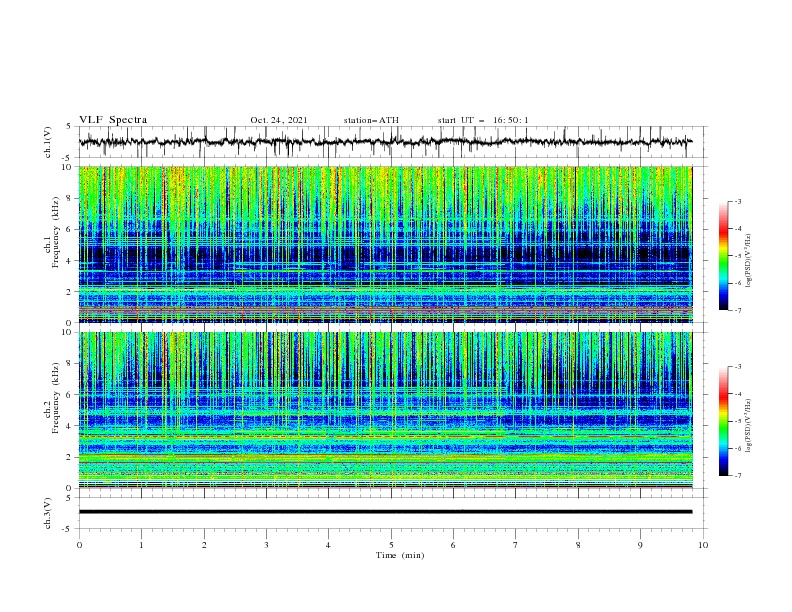Click the "VLF Spectra" title text
Screen dimensions: 792x612
click(113, 120)
